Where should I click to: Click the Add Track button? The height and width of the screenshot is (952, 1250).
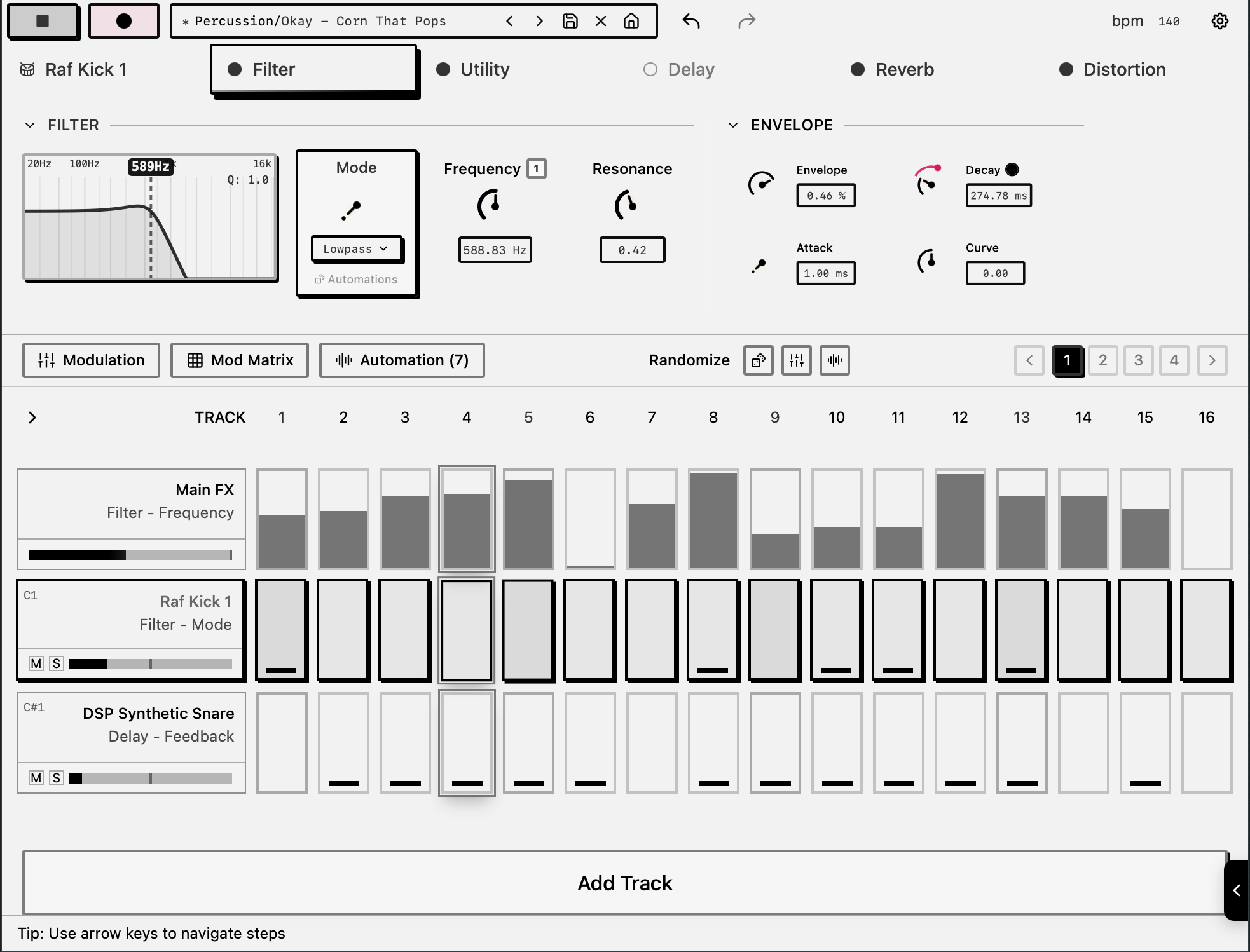point(624,883)
